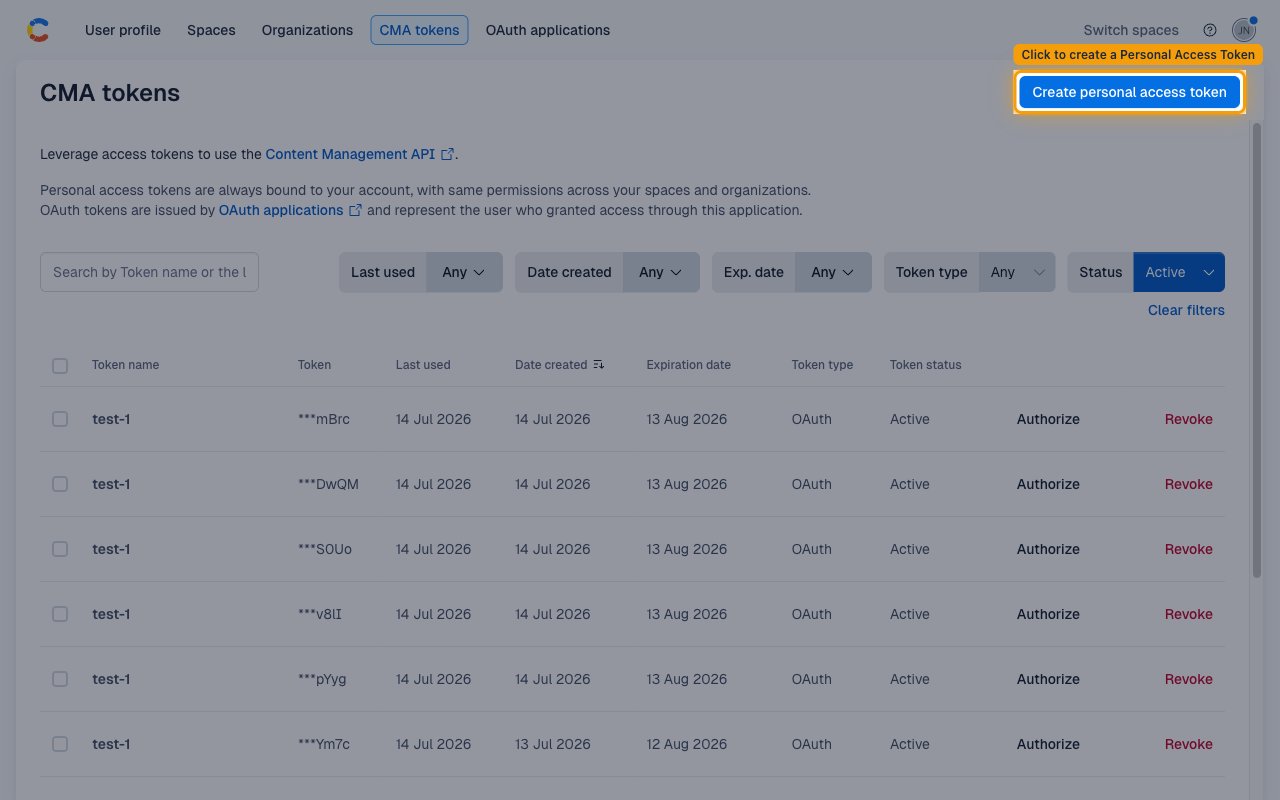The height and width of the screenshot is (800, 1280).
Task: Click date created 13 Jul 2026
Action: (553, 744)
